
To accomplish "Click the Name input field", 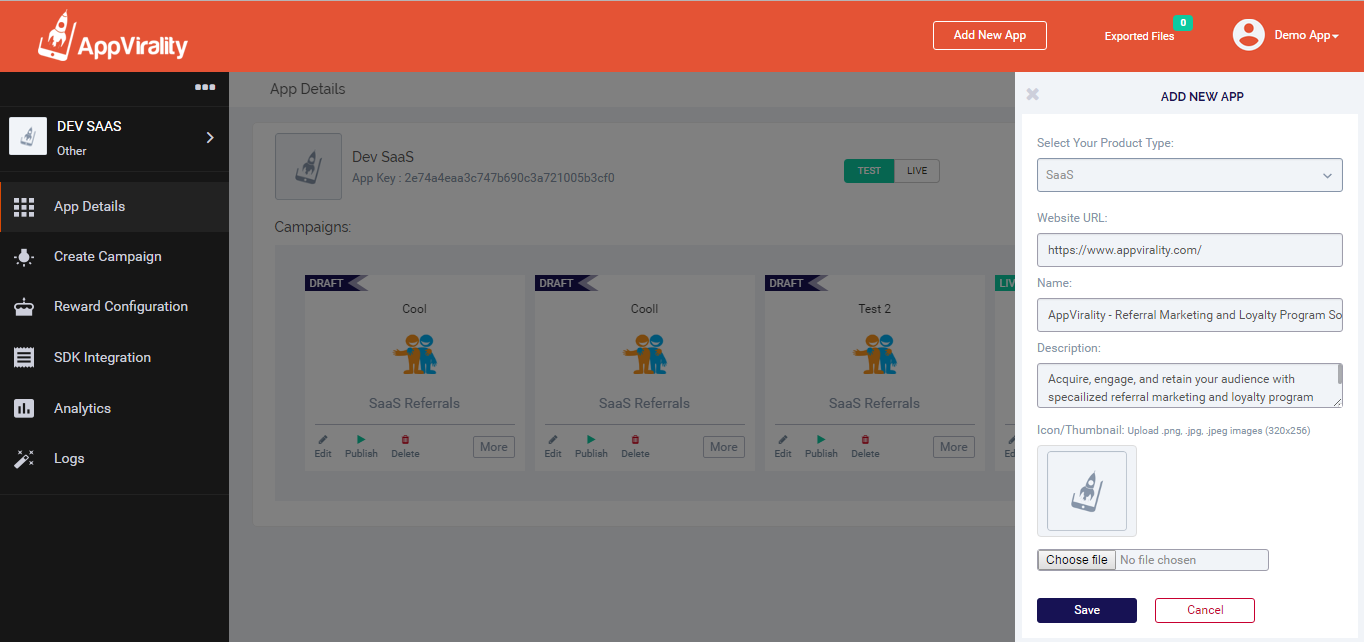I will pyautogui.click(x=1190, y=315).
